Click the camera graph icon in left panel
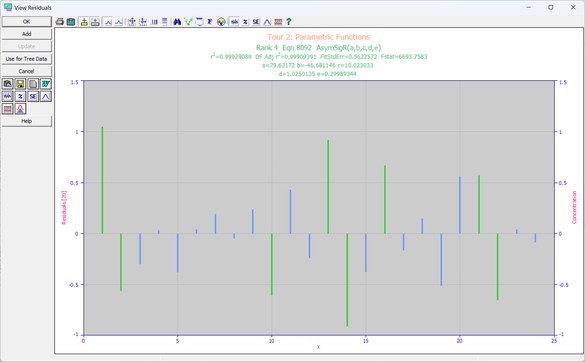Viewport: 585px width, 362px height. (x=7, y=84)
